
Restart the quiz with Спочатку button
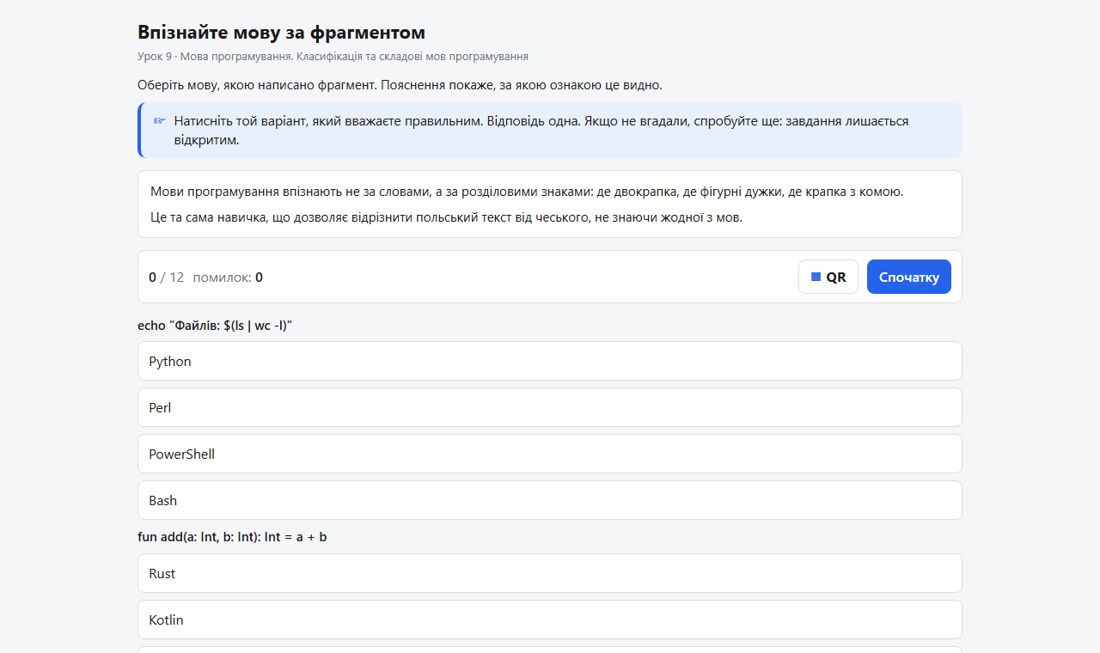(x=908, y=277)
